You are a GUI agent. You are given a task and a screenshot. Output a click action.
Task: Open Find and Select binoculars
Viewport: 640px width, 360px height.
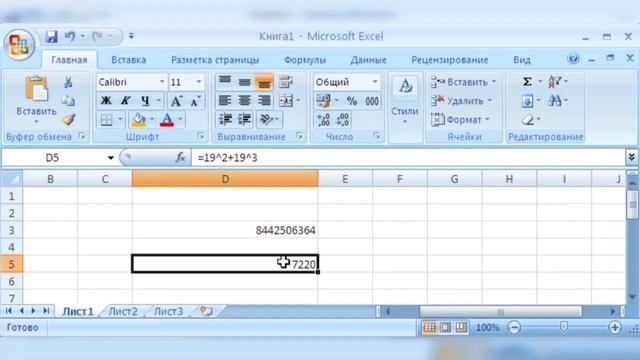pos(555,100)
